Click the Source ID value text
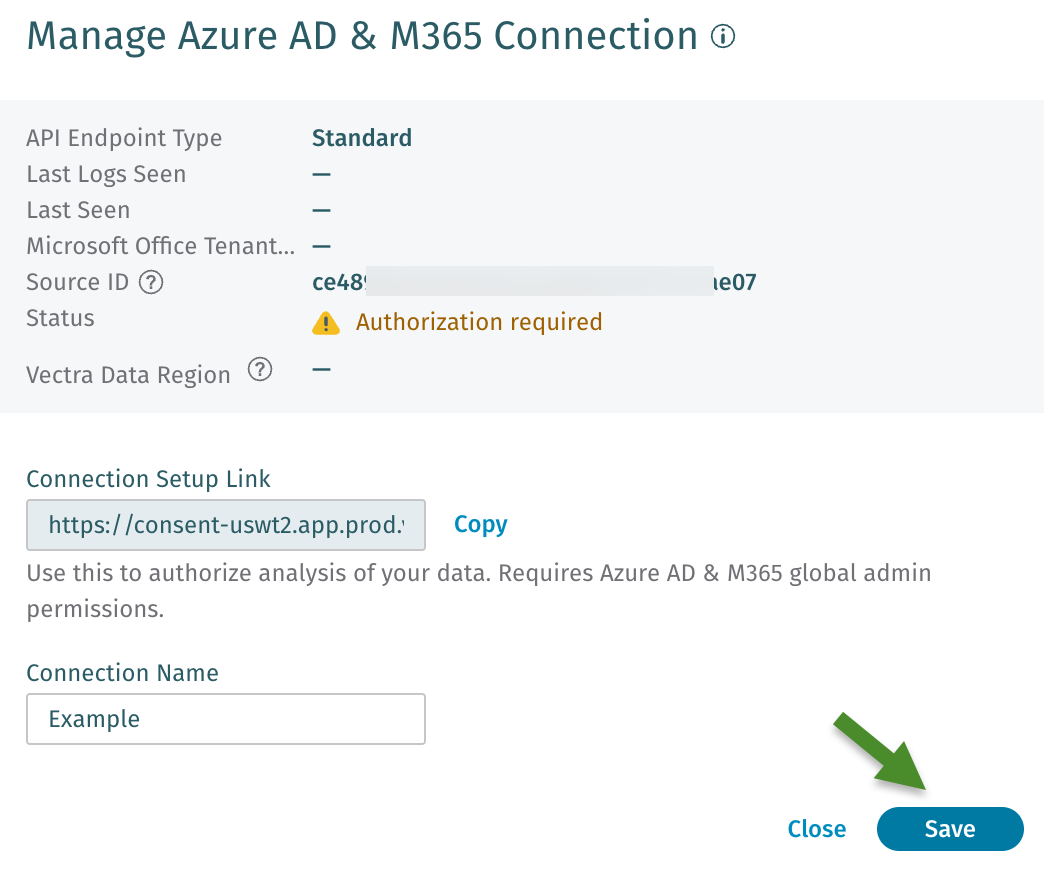This screenshot has width=1044, height=874. 534,283
